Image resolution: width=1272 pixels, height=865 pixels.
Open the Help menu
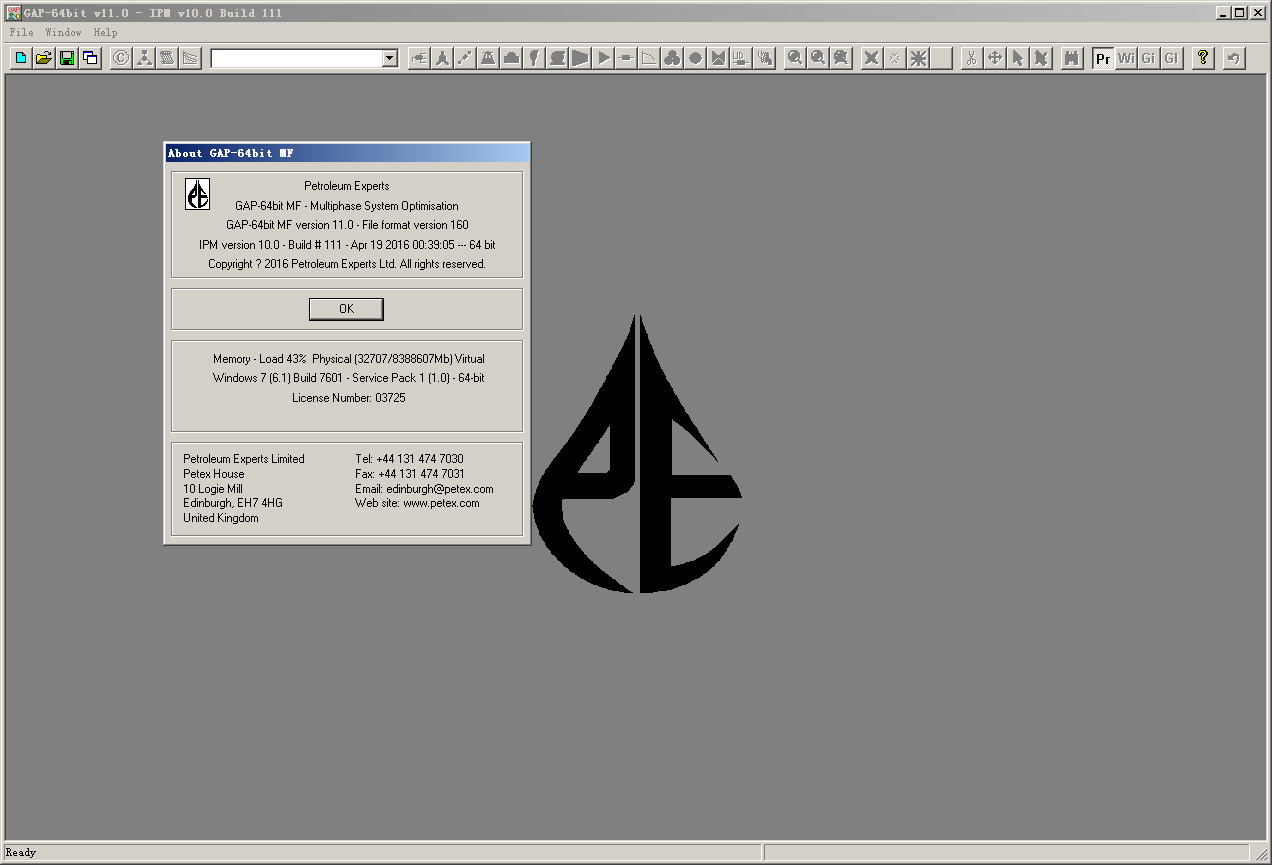pyautogui.click(x=105, y=32)
